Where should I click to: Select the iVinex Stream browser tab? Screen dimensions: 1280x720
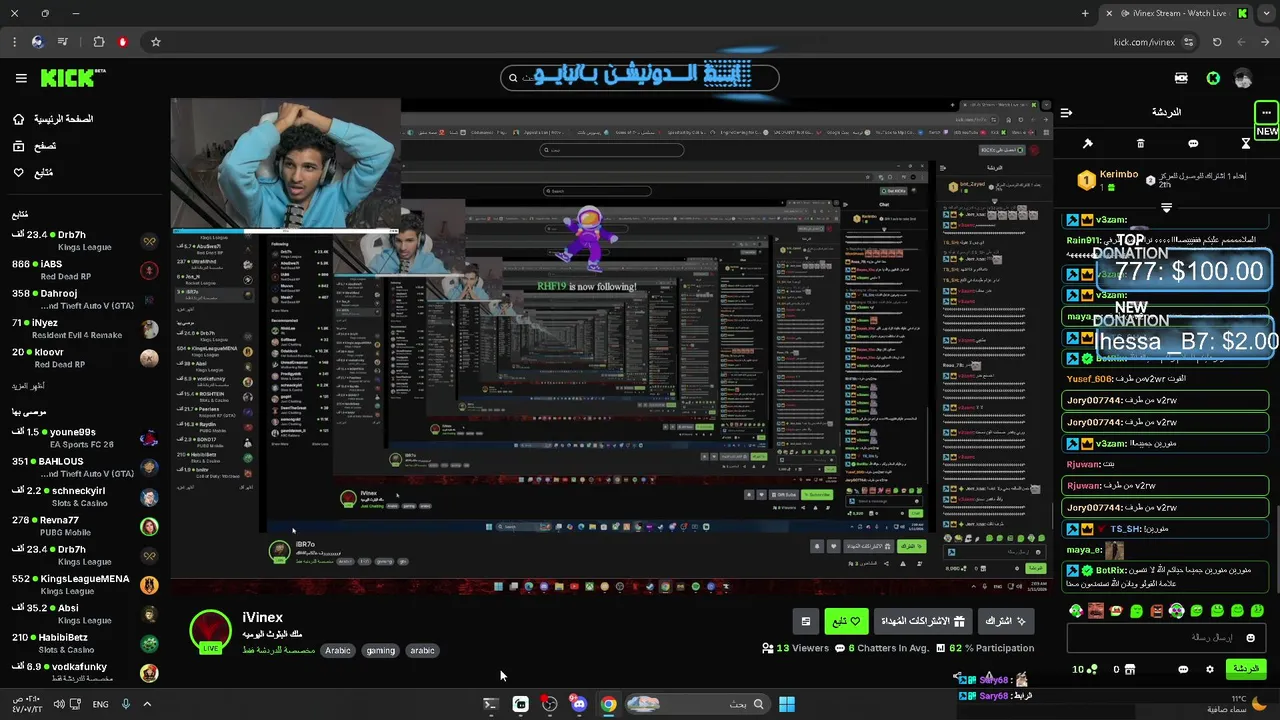[x=1176, y=13]
